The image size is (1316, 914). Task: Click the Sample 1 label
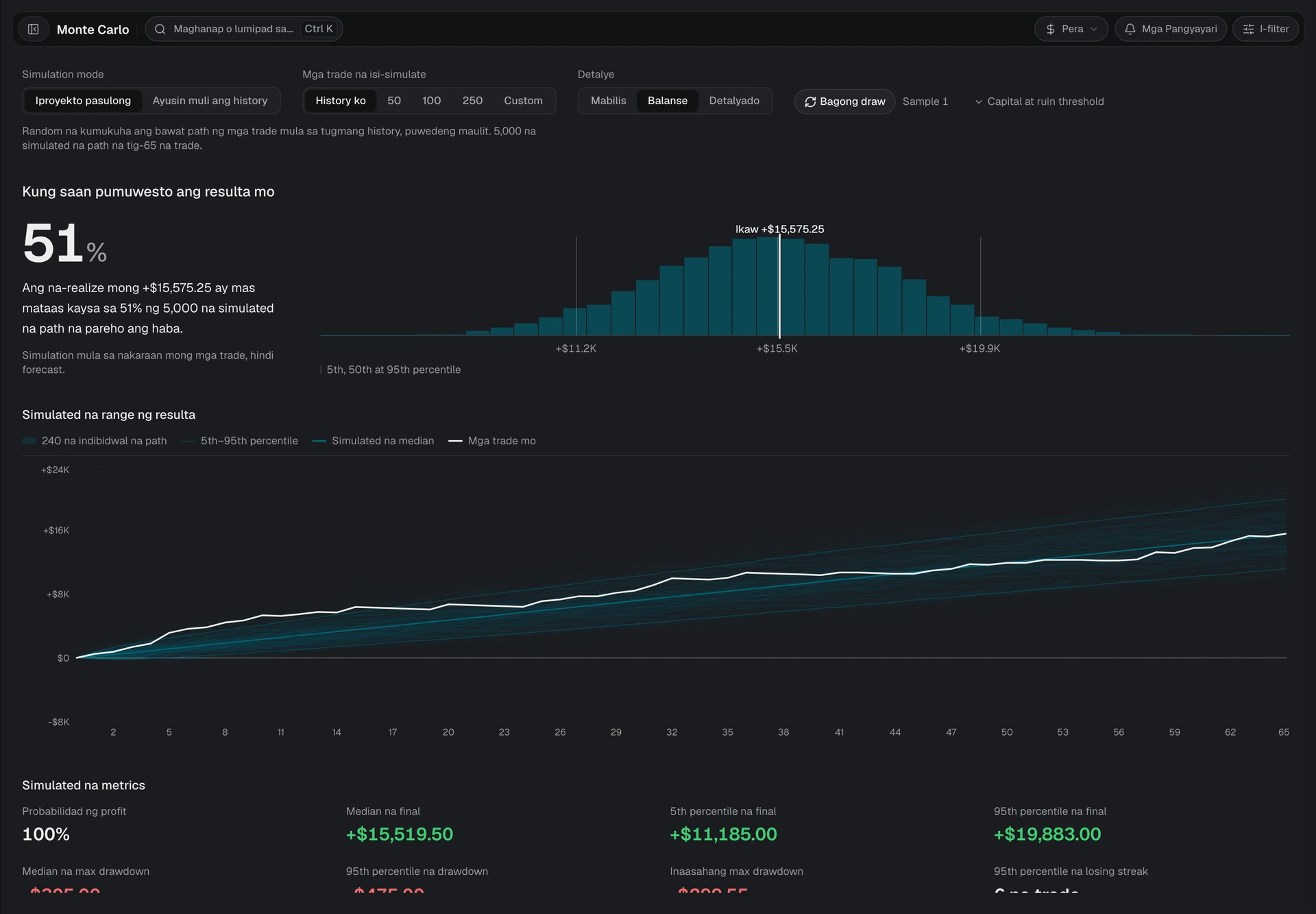tap(925, 101)
